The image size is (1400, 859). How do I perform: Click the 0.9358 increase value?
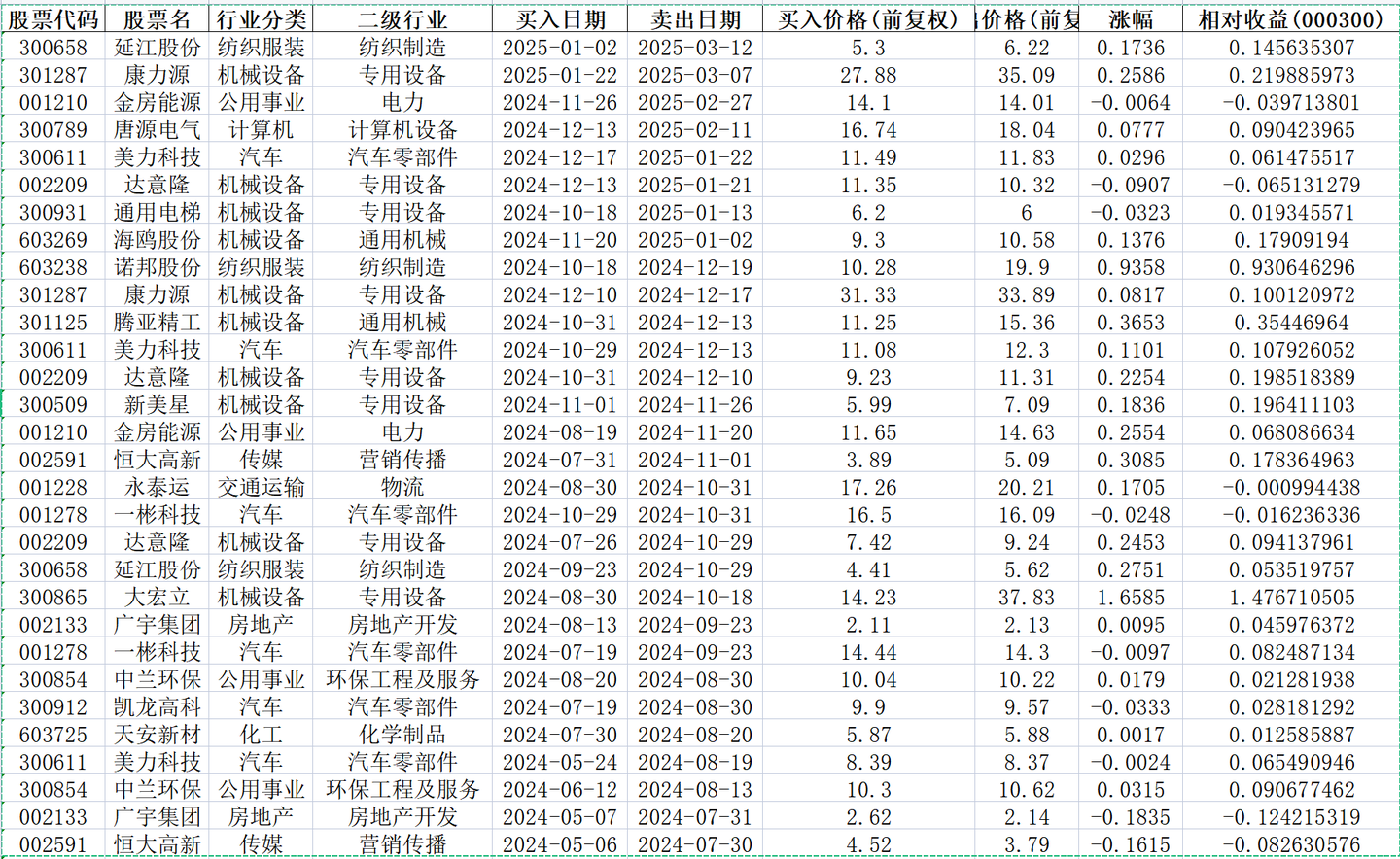tap(1131, 267)
